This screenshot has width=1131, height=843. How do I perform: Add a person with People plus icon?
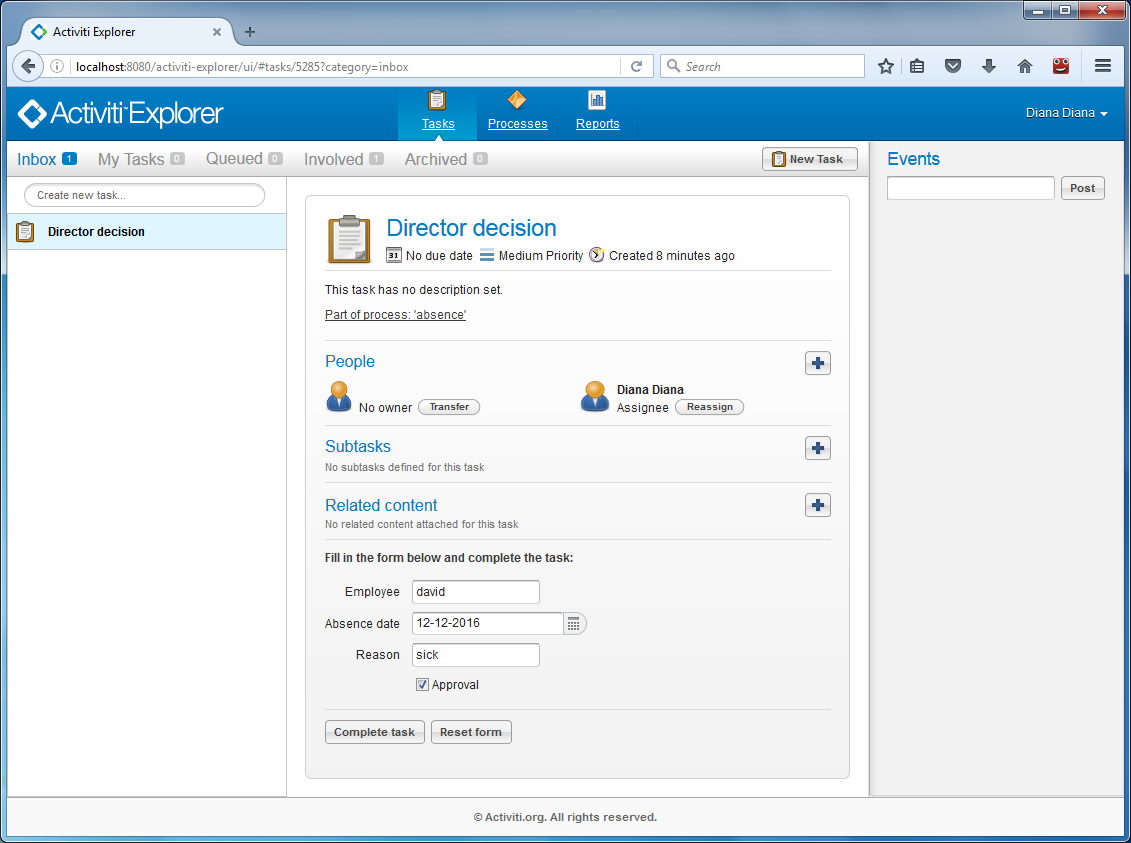pyautogui.click(x=817, y=363)
